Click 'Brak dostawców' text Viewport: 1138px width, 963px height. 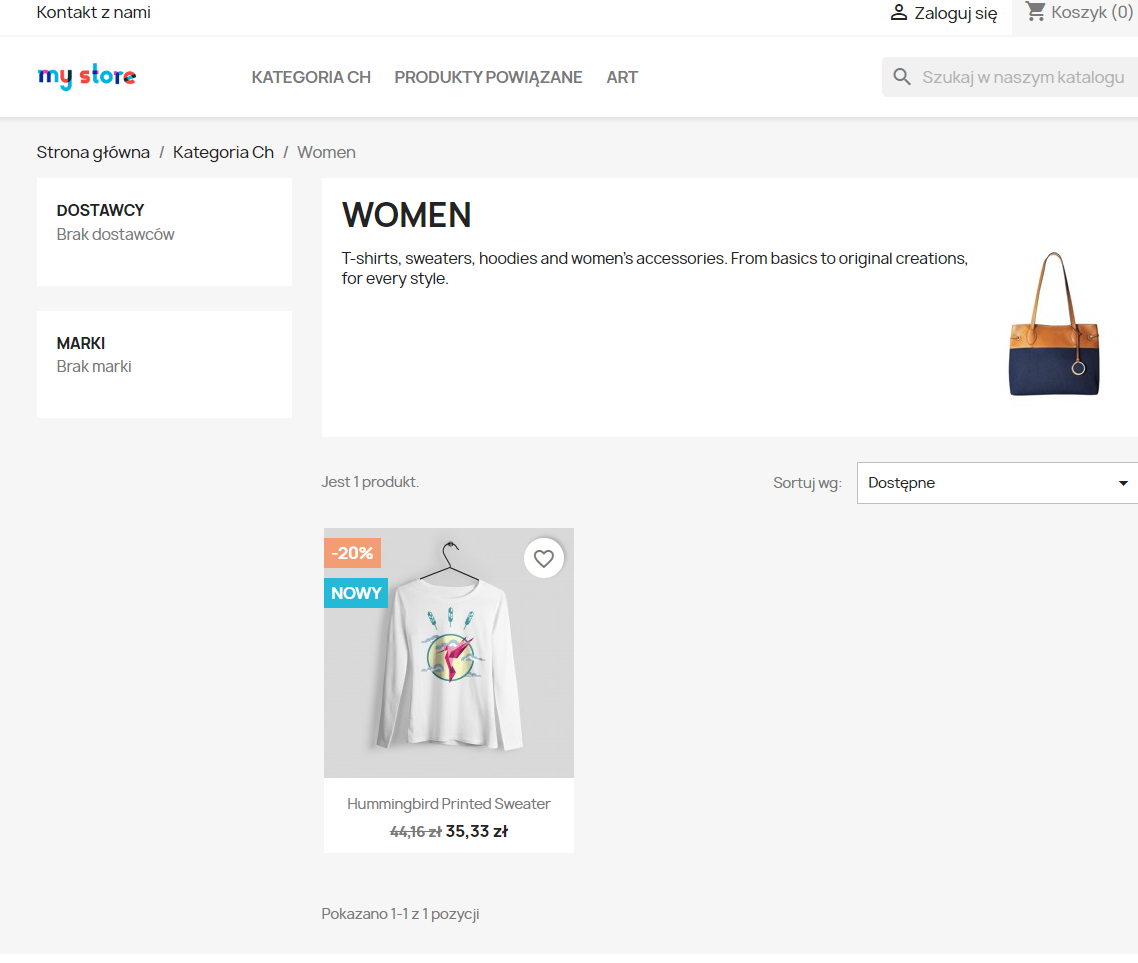click(x=115, y=234)
